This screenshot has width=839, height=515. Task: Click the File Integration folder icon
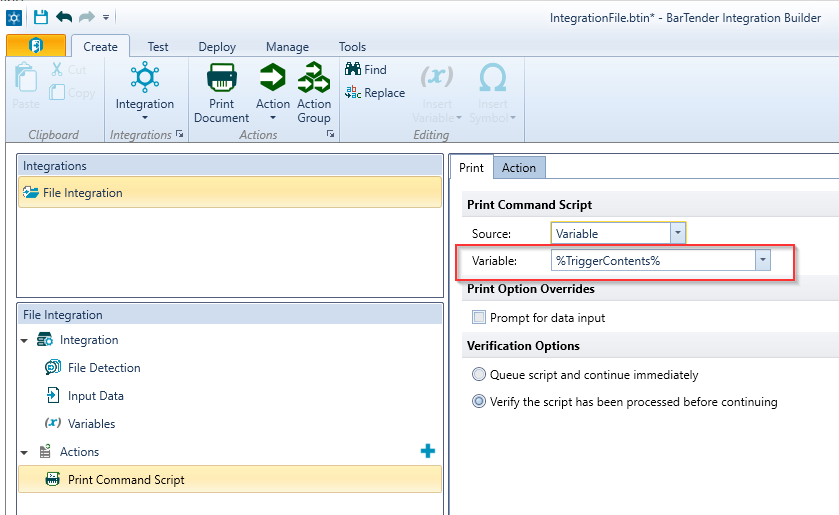[x=31, y=192]
